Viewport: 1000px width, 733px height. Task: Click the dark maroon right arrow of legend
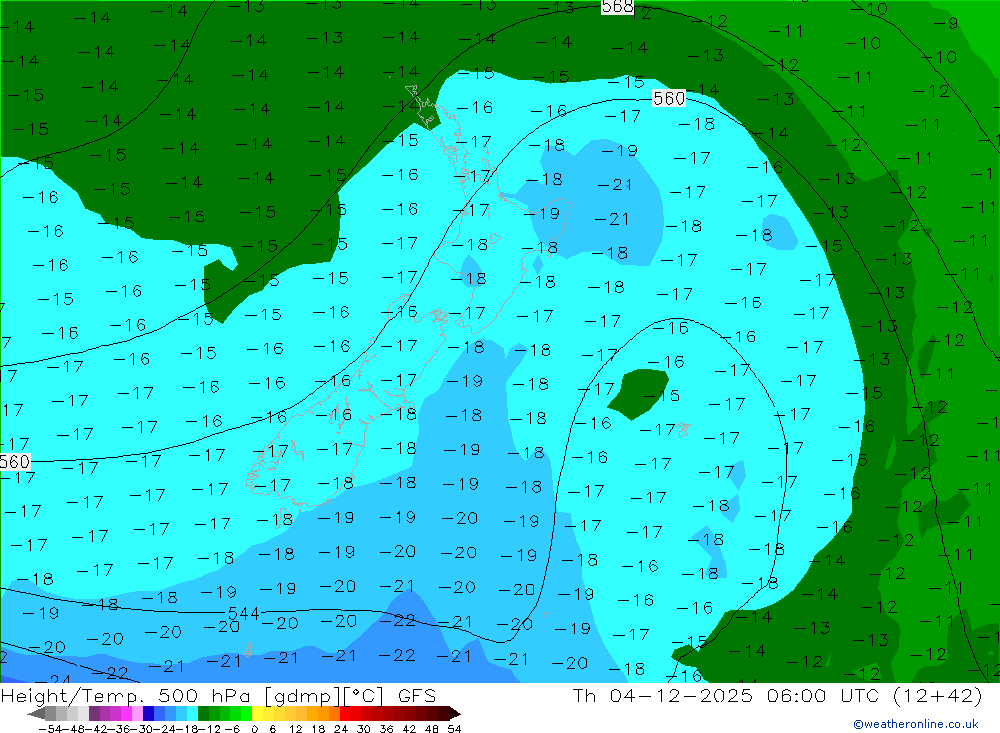(454, 713)
